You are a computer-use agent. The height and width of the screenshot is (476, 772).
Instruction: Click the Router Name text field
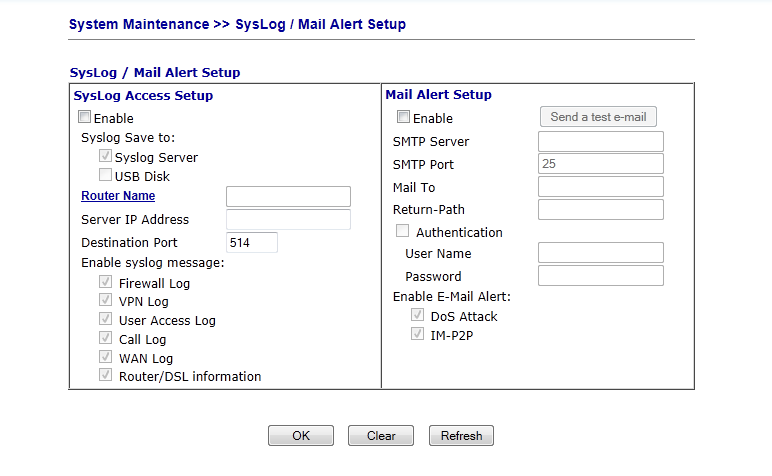288,196
